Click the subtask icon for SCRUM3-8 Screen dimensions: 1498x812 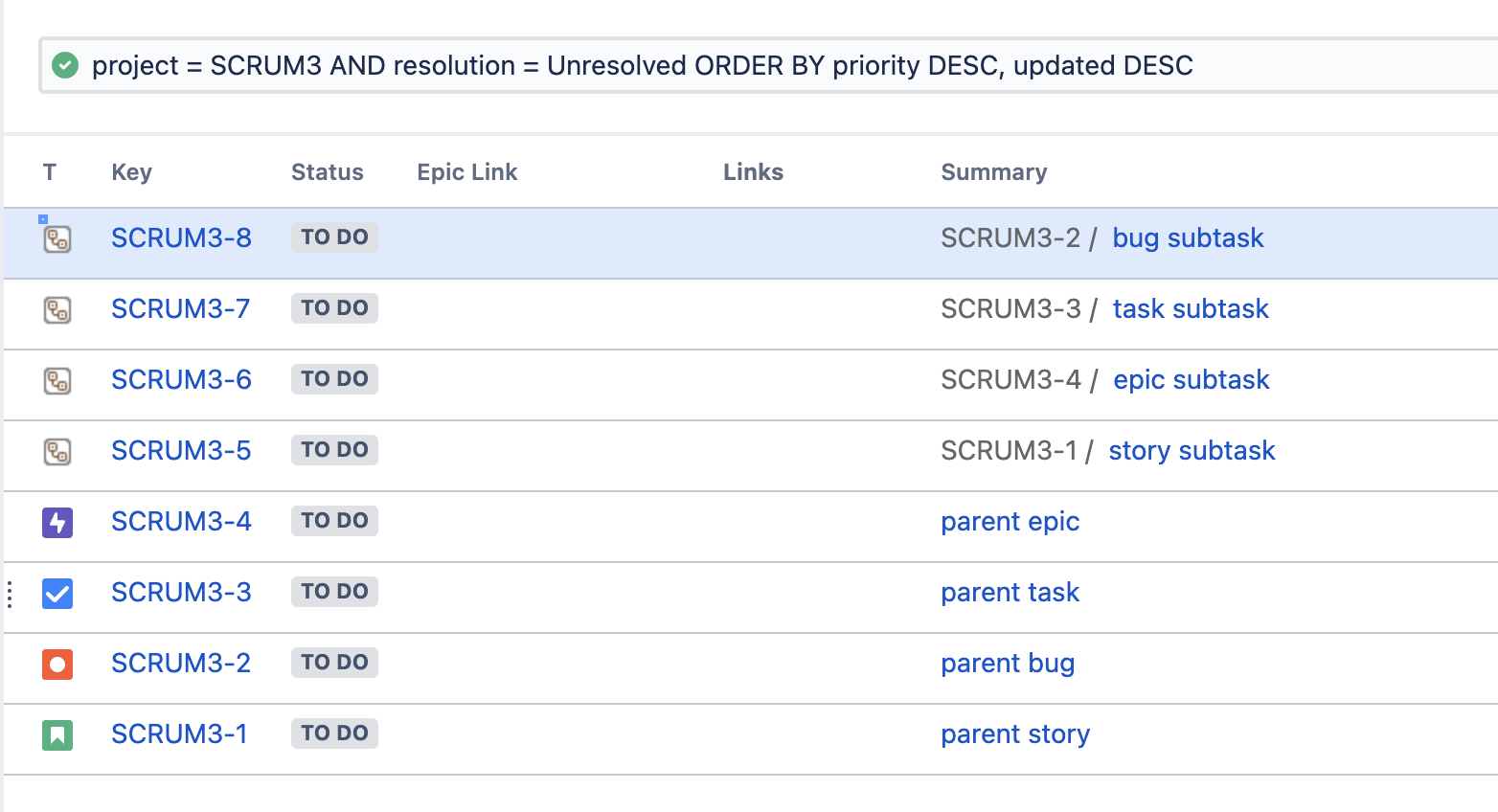point(57,238)
